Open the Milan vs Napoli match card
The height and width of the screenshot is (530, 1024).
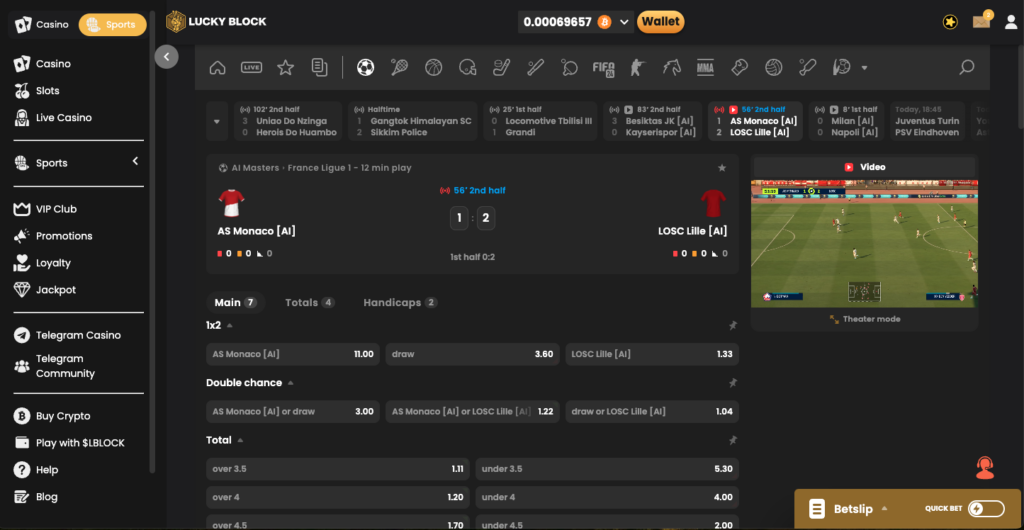(844, 121)
